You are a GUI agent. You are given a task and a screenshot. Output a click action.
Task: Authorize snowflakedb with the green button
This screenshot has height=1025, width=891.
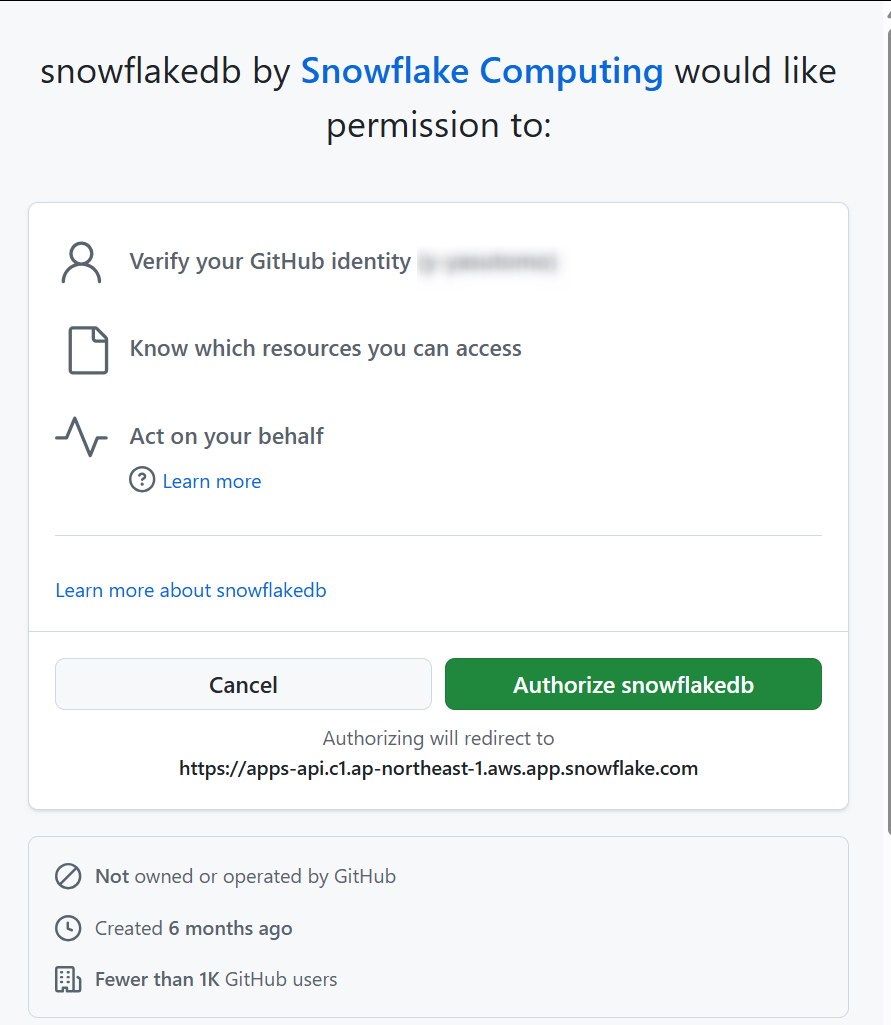coord(633,684)
